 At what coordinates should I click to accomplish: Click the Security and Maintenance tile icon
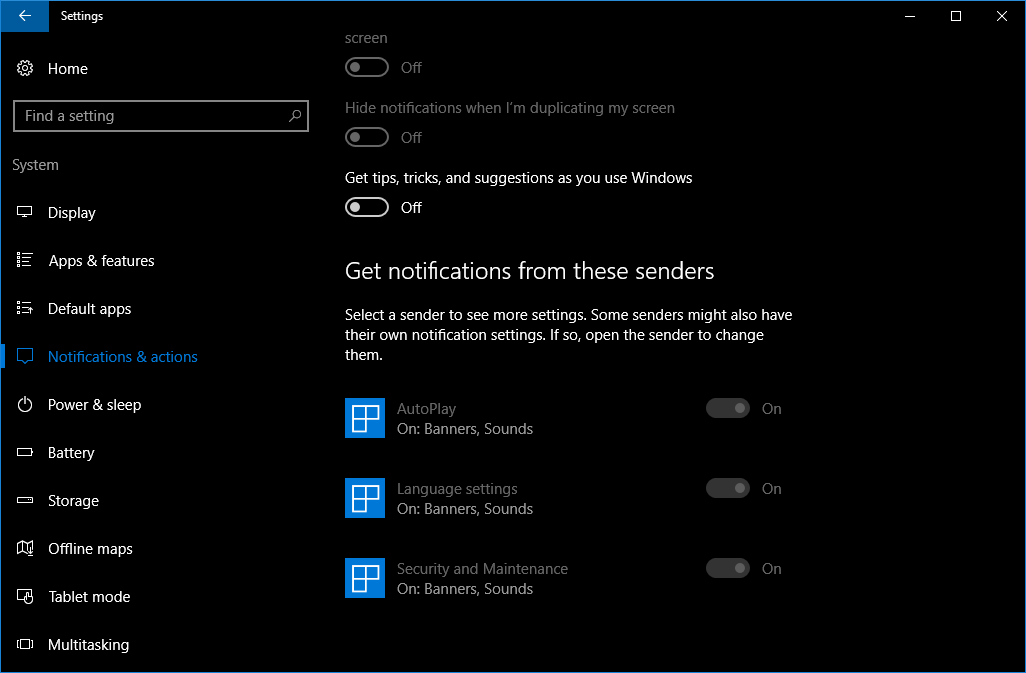coord(364,578)
